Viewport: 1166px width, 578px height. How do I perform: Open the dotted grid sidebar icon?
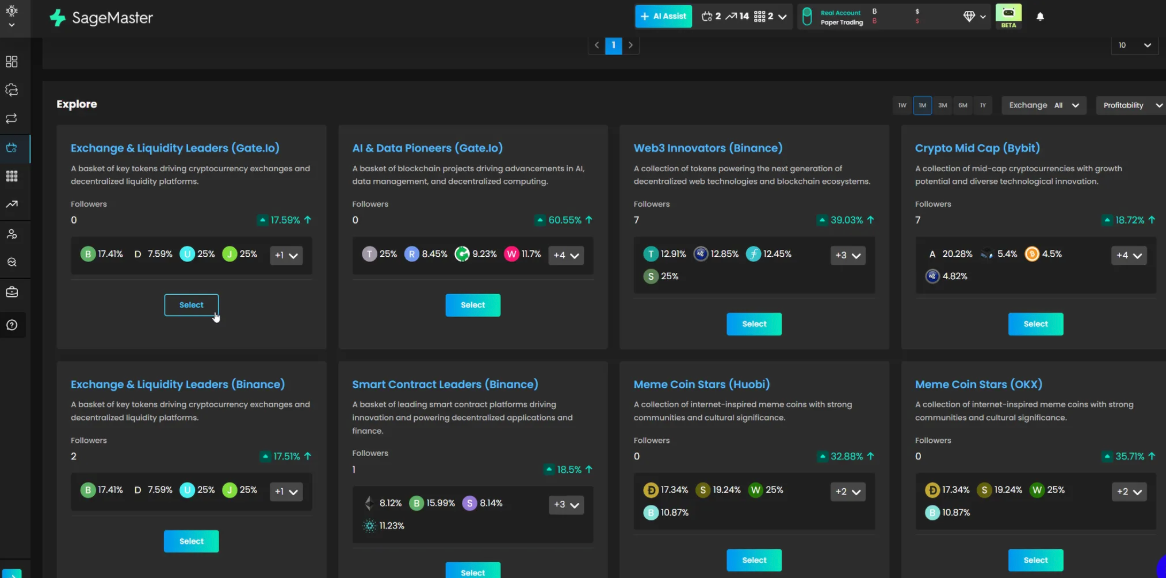tap(11, 176)
